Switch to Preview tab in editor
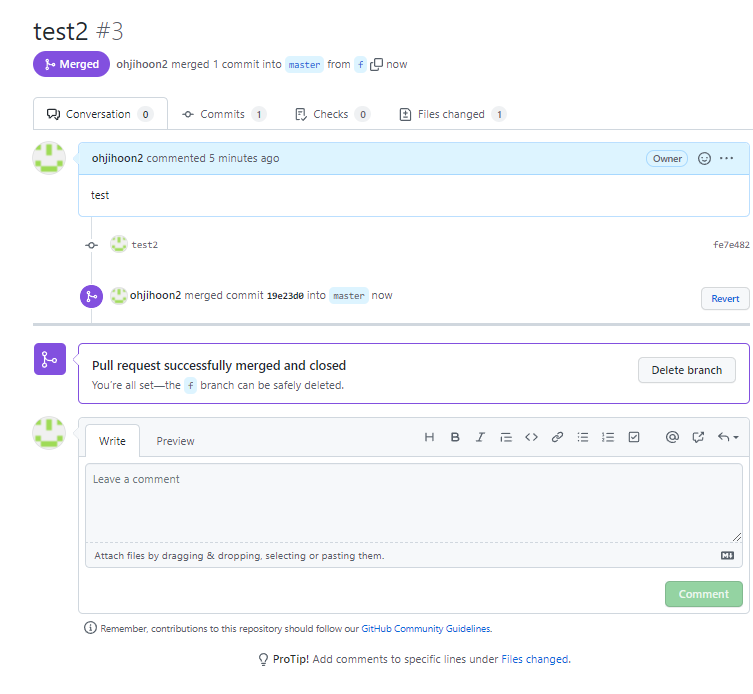Image resolution: width=753 pixels, height=694 pixels. tap(175, 441)
